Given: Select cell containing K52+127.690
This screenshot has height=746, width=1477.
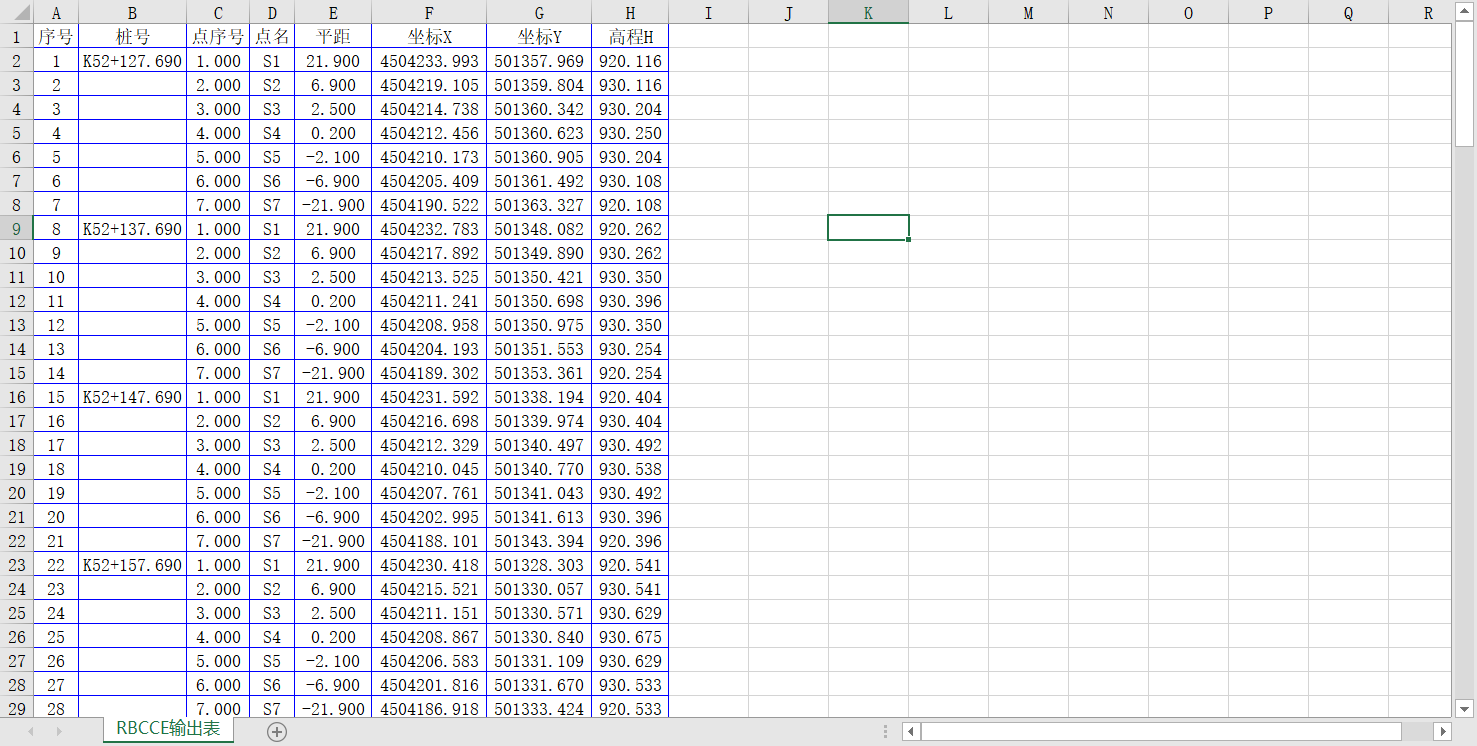Looking at the screenshot, I should 132,61.
